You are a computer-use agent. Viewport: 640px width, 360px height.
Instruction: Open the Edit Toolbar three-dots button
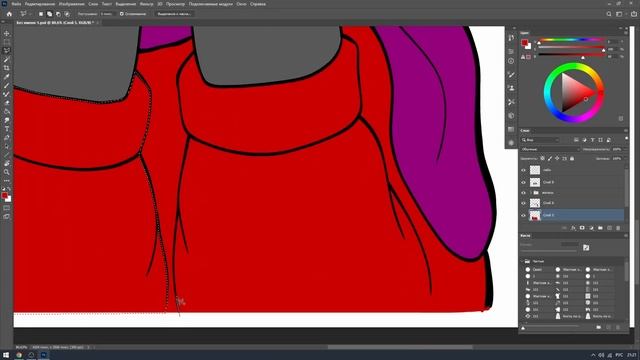click(x=7, y=180)
